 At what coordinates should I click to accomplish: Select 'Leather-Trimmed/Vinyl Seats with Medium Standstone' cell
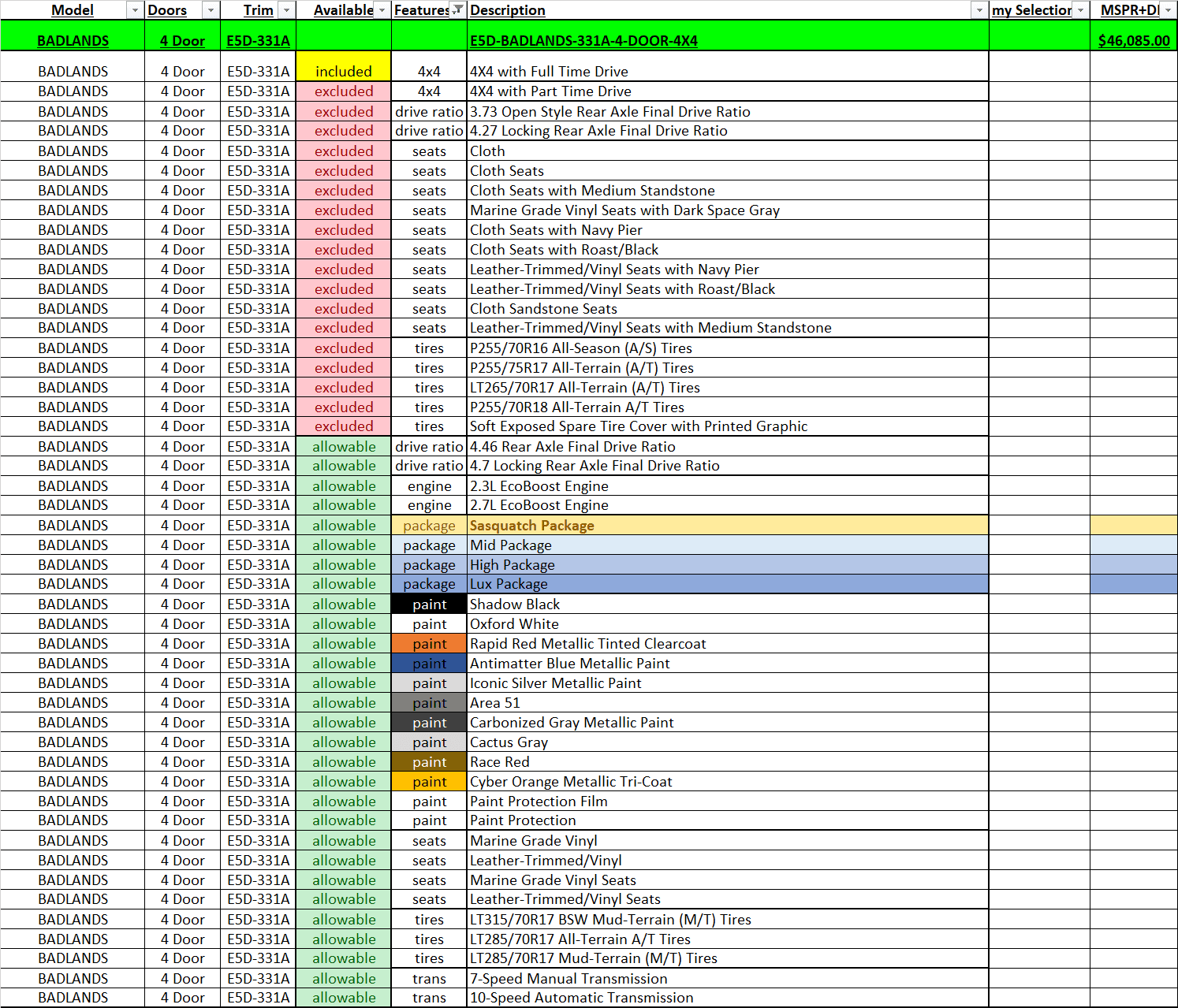click(729, 328)
